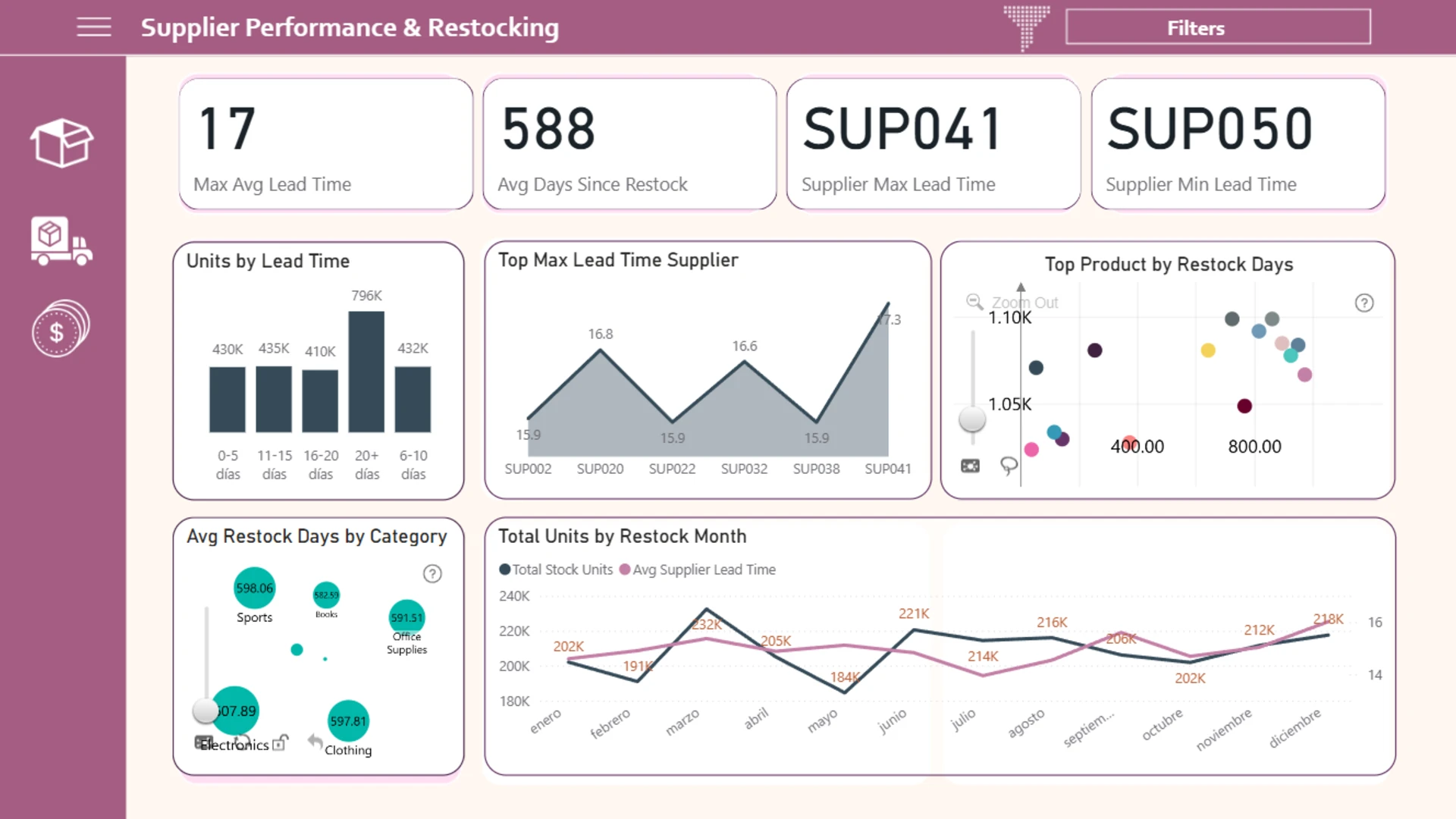
Task: Open the dollar coins page icon
Action: (x=61, y=328)
